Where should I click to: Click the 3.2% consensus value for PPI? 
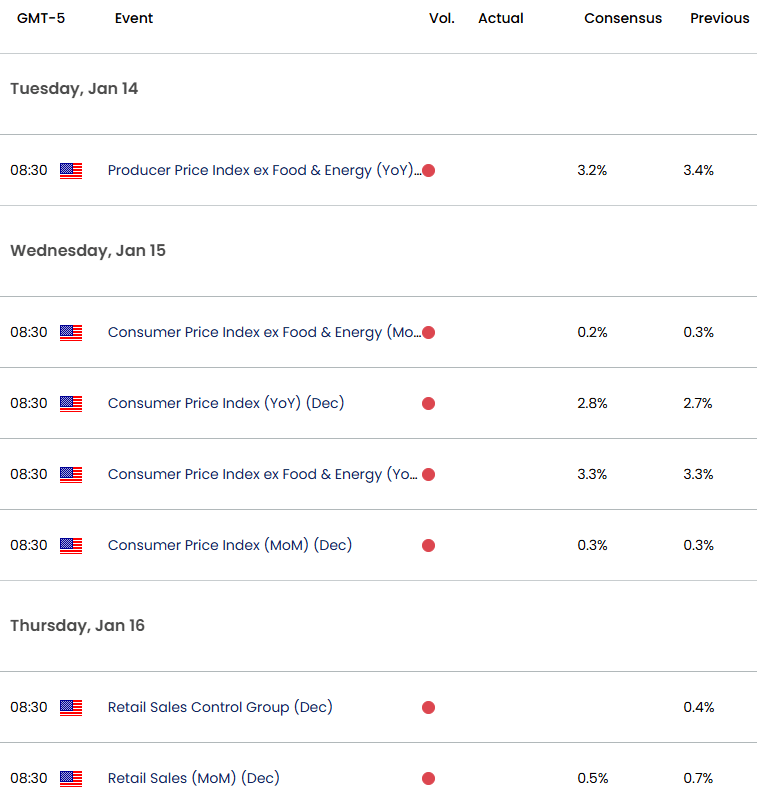click(592, 170)
